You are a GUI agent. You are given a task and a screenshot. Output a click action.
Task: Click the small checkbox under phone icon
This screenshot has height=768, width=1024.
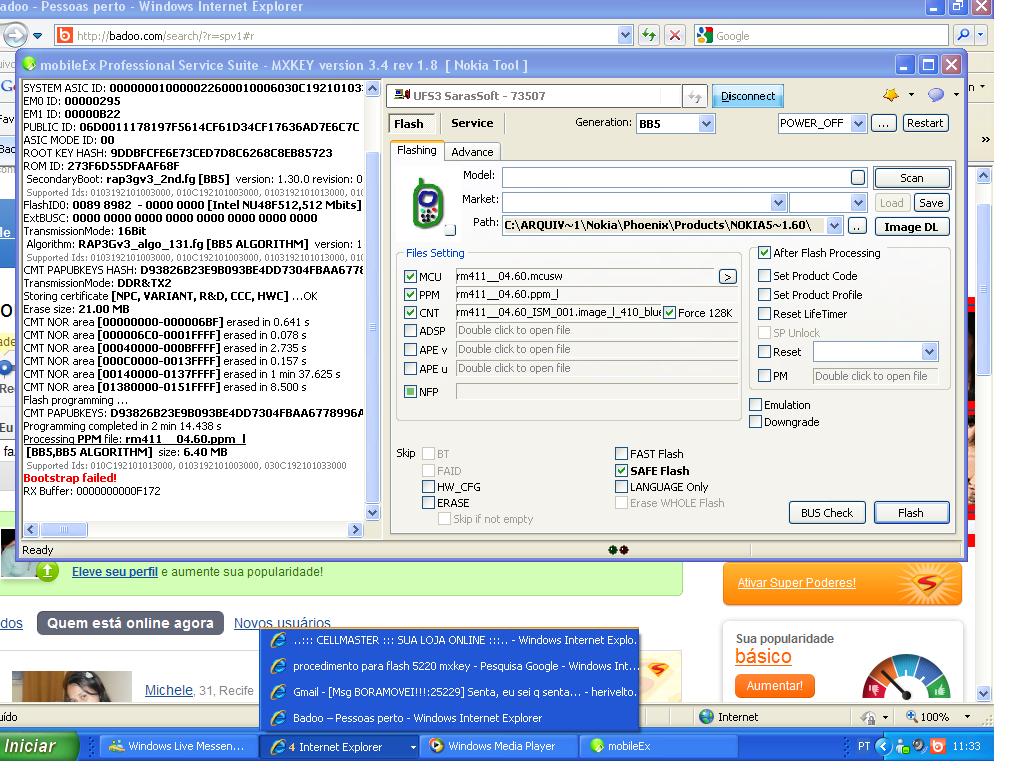pos(450,230)
